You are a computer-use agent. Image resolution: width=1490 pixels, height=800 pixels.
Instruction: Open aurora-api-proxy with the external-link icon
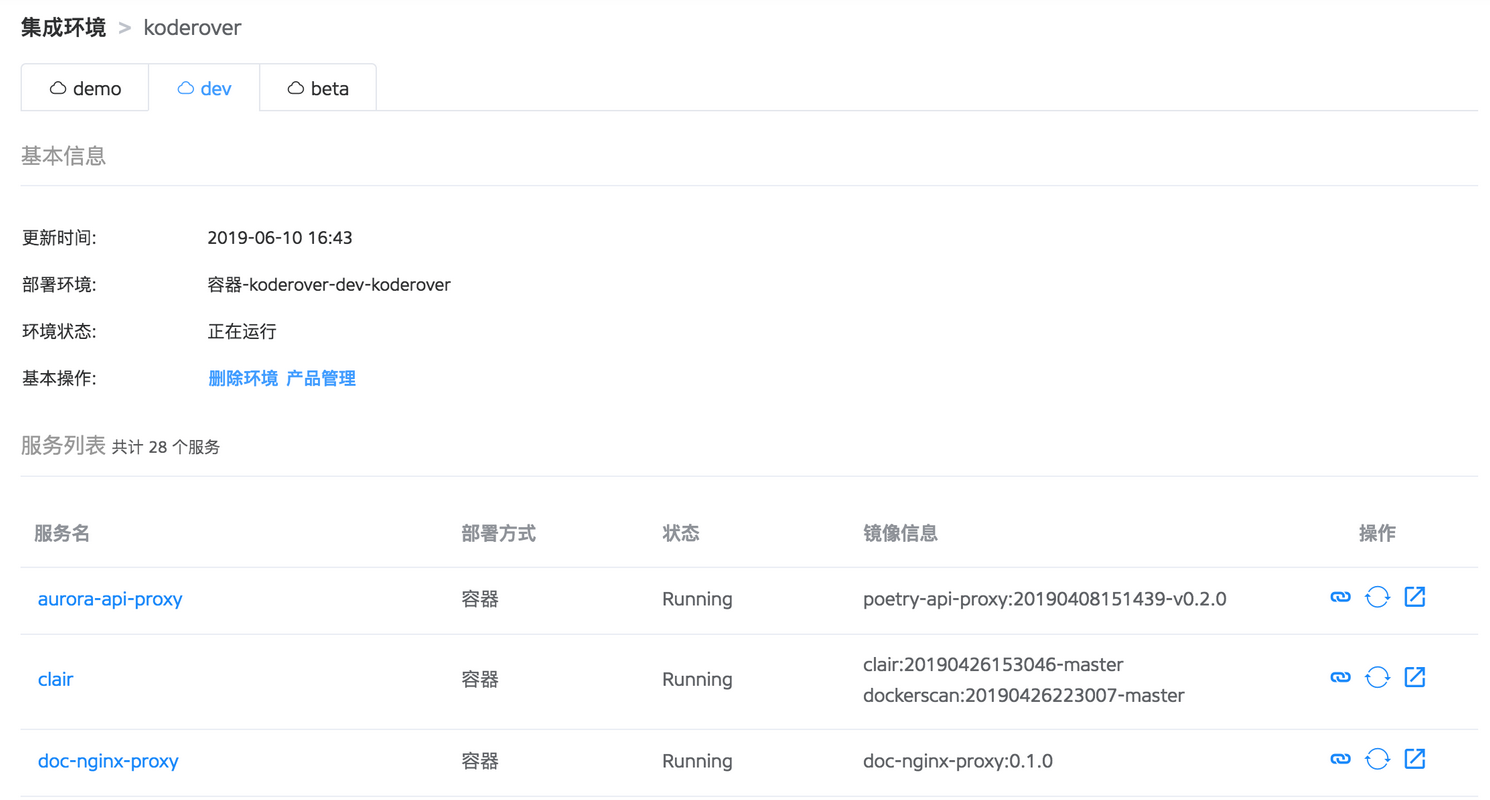[1415, 597]
